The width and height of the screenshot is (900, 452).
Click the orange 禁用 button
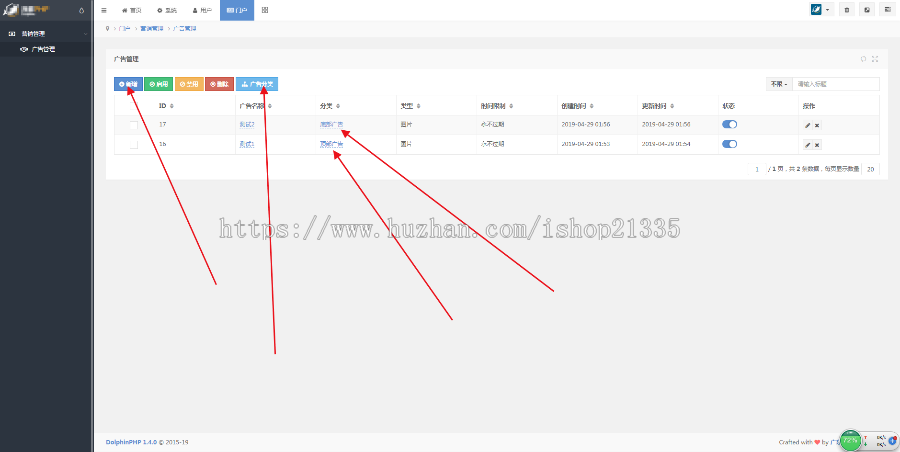(189, 84)
